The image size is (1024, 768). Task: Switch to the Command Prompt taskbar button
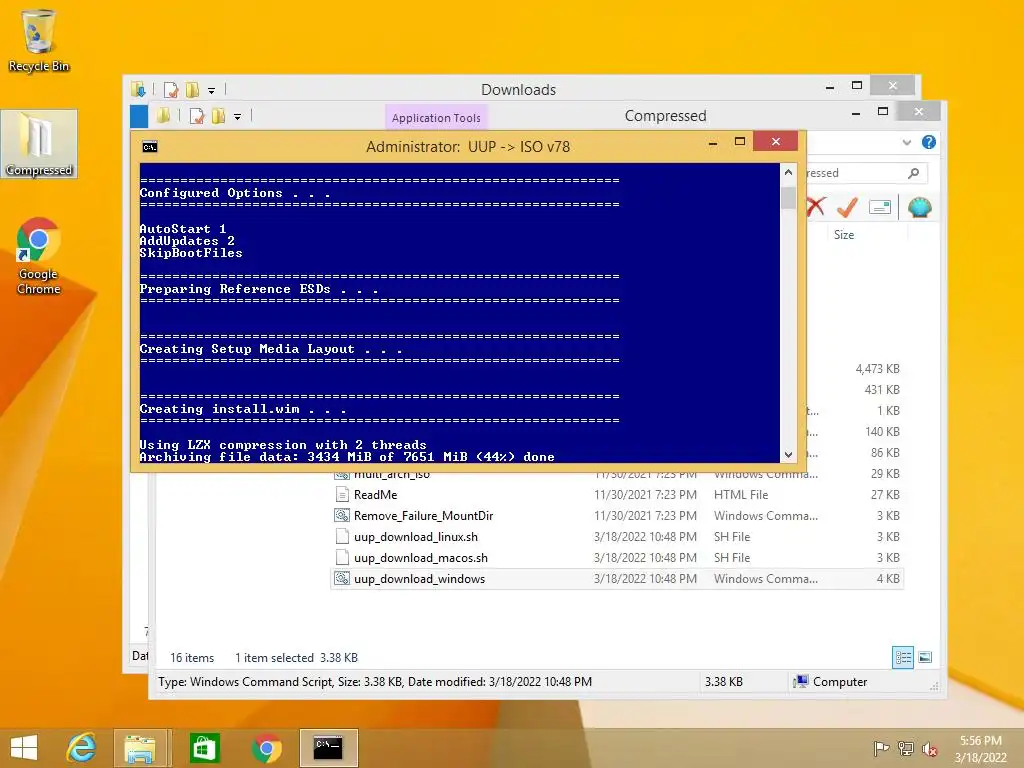pyautogui.click(x=328, y=748)
